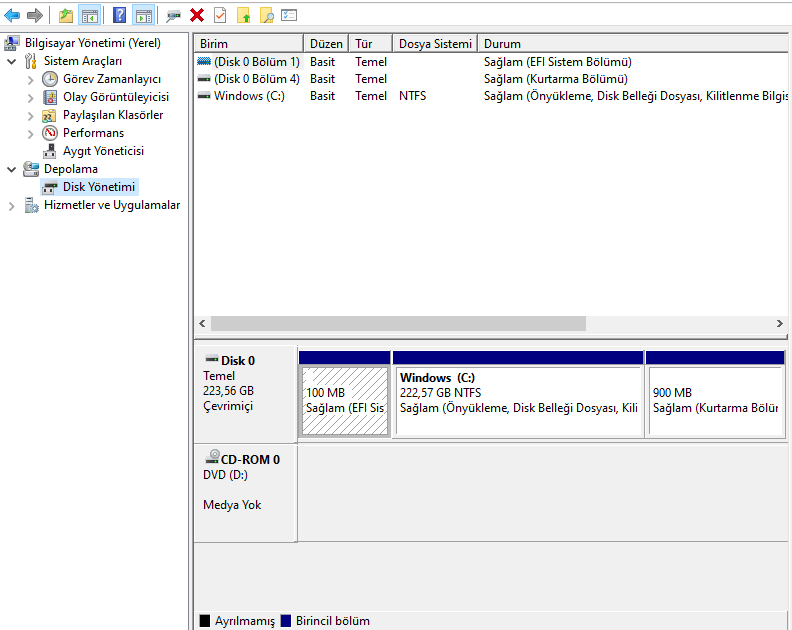Click the horizontal scrollbar thumb
The image size is (792, 630).
(x=398, y=323)
